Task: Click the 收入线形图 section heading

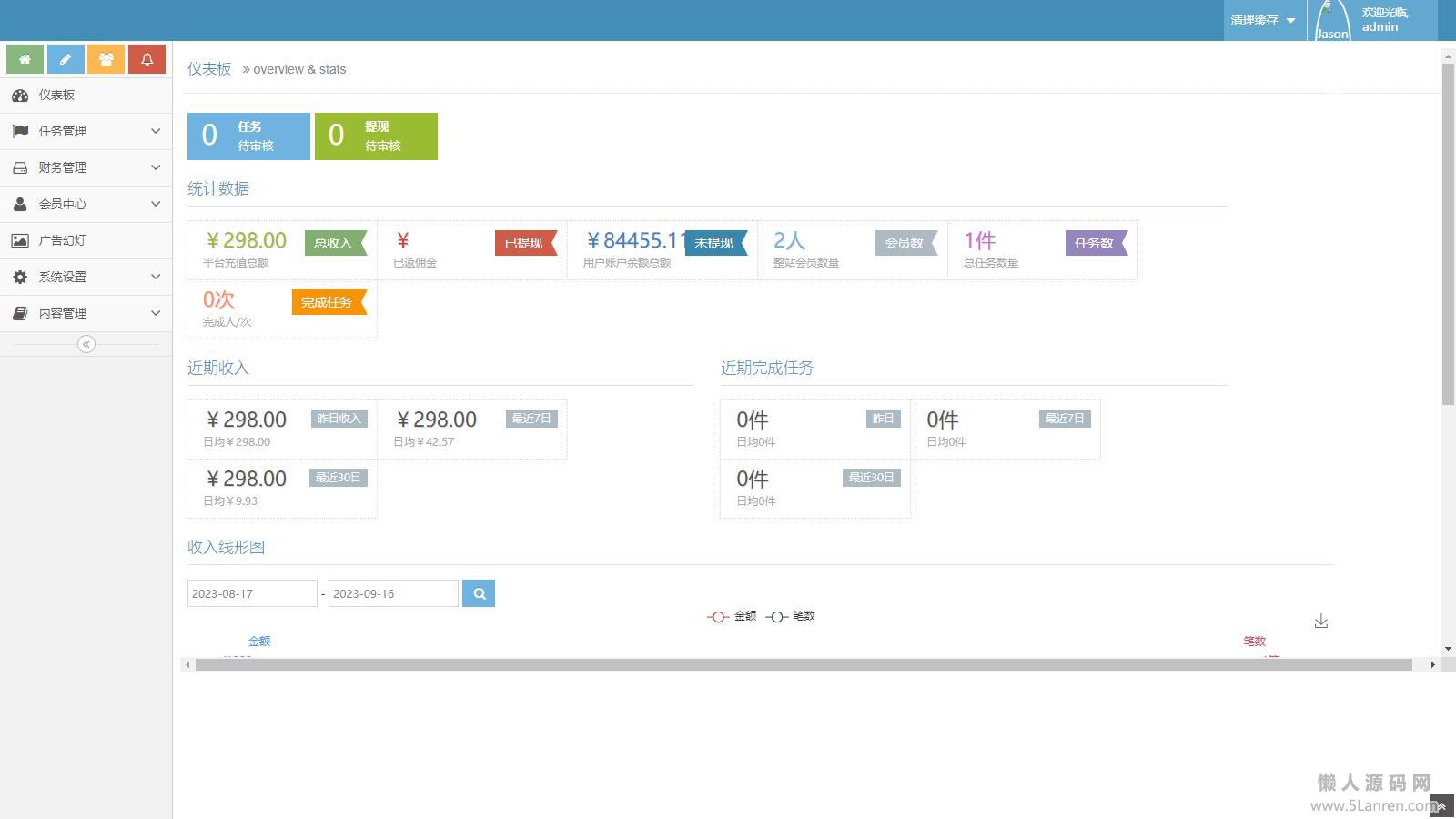Action: (226, 547)
